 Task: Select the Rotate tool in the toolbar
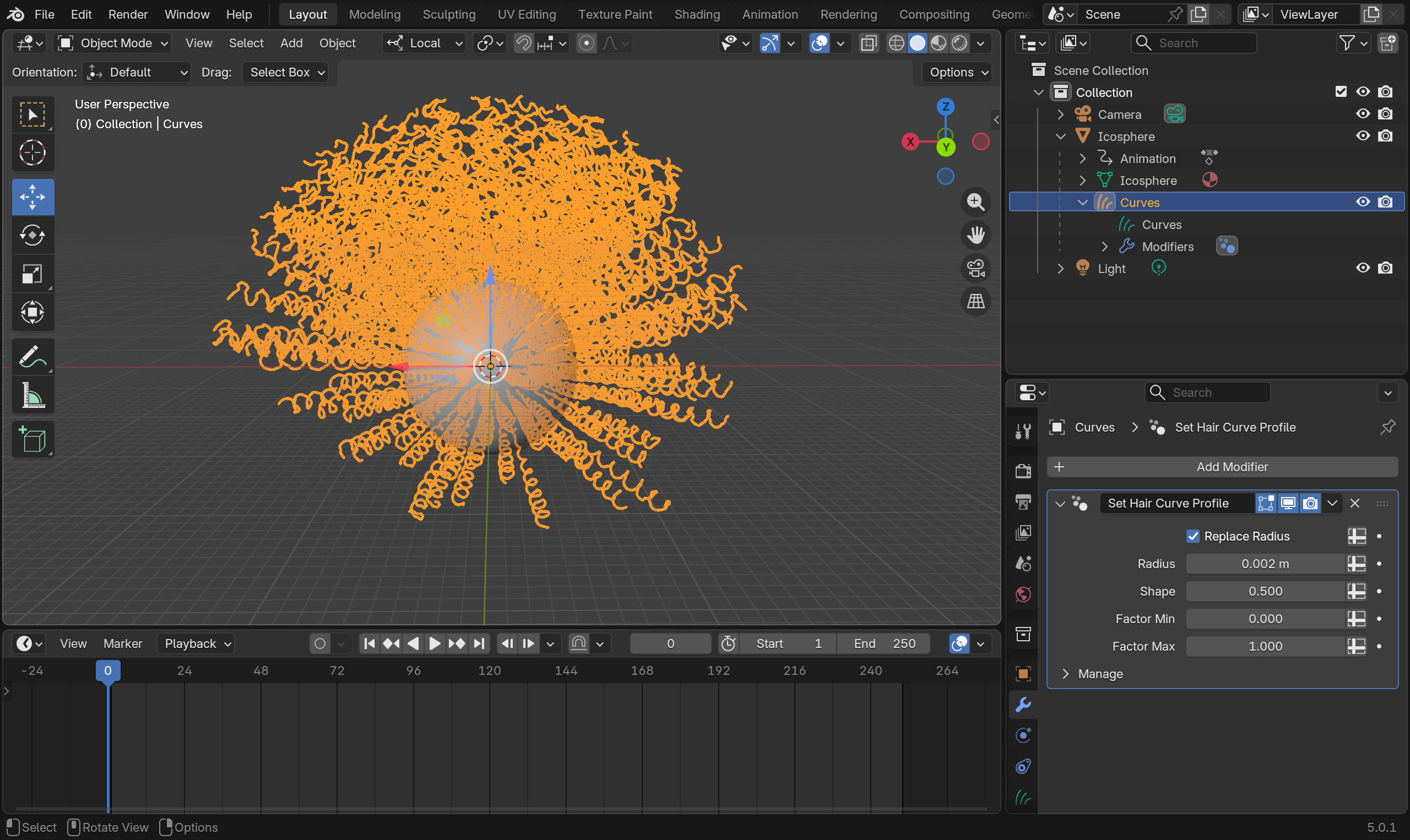click(x=32, y=235)
